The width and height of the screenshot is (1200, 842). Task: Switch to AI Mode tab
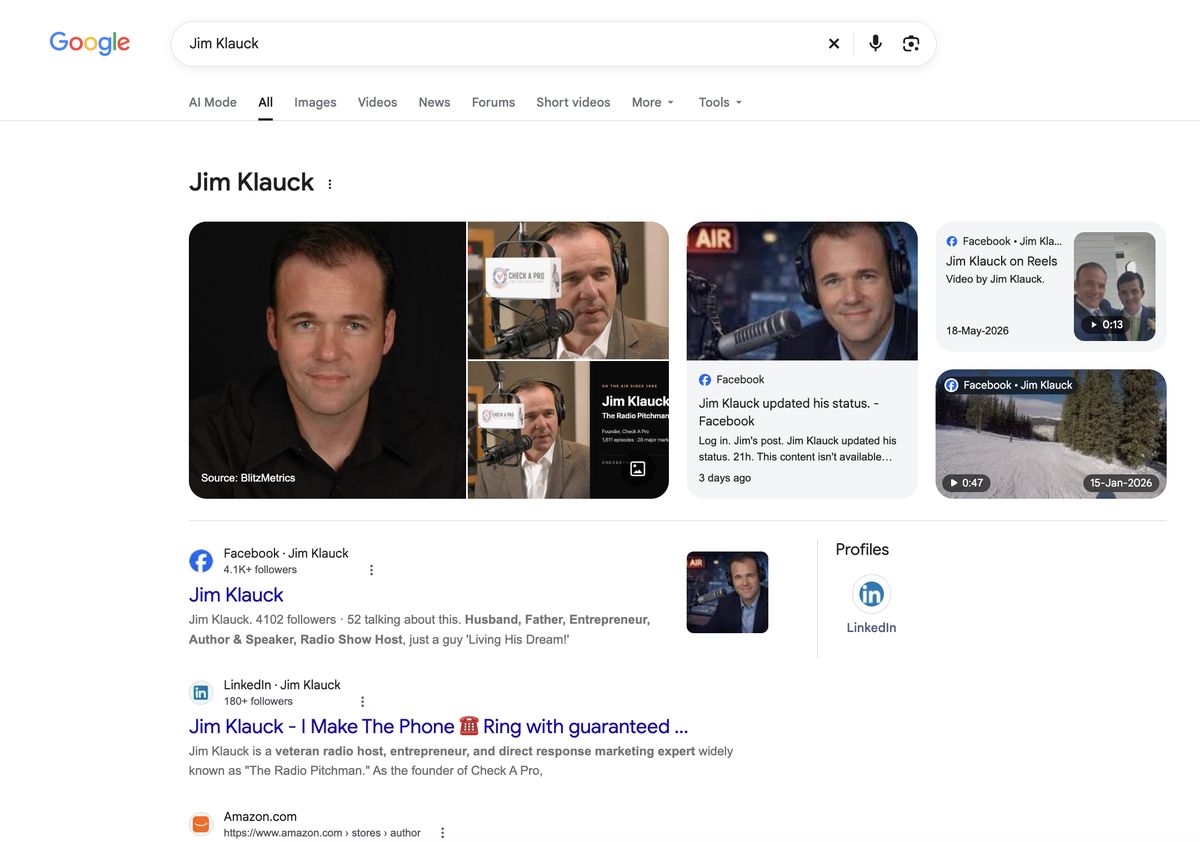point(213,102)
